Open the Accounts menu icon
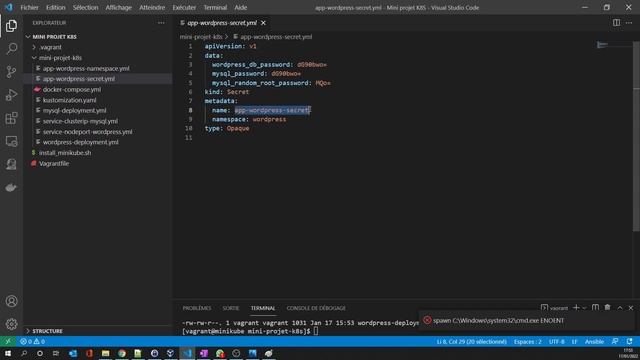640x360 pixels. 11,301
